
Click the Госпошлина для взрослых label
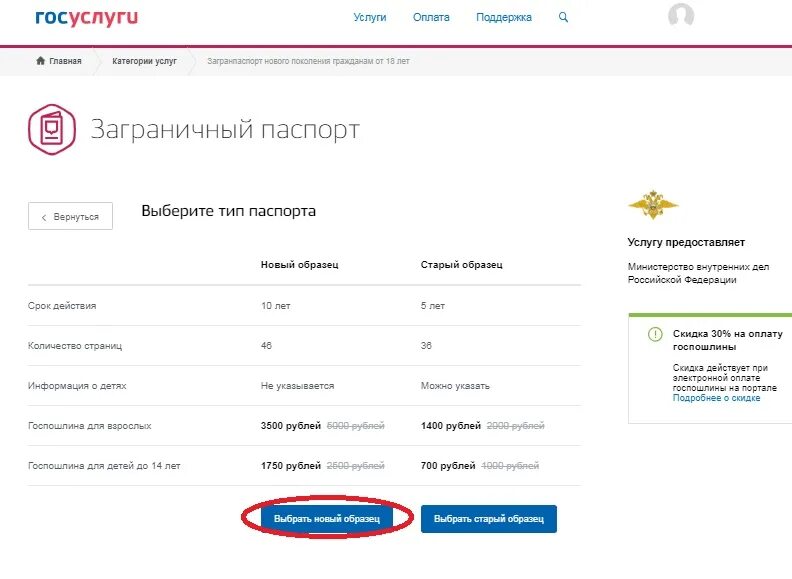point(89,426)
